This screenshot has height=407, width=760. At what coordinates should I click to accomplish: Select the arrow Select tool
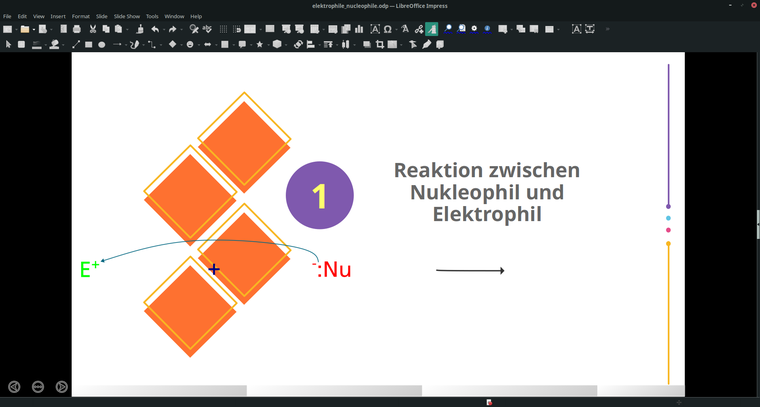8,45
